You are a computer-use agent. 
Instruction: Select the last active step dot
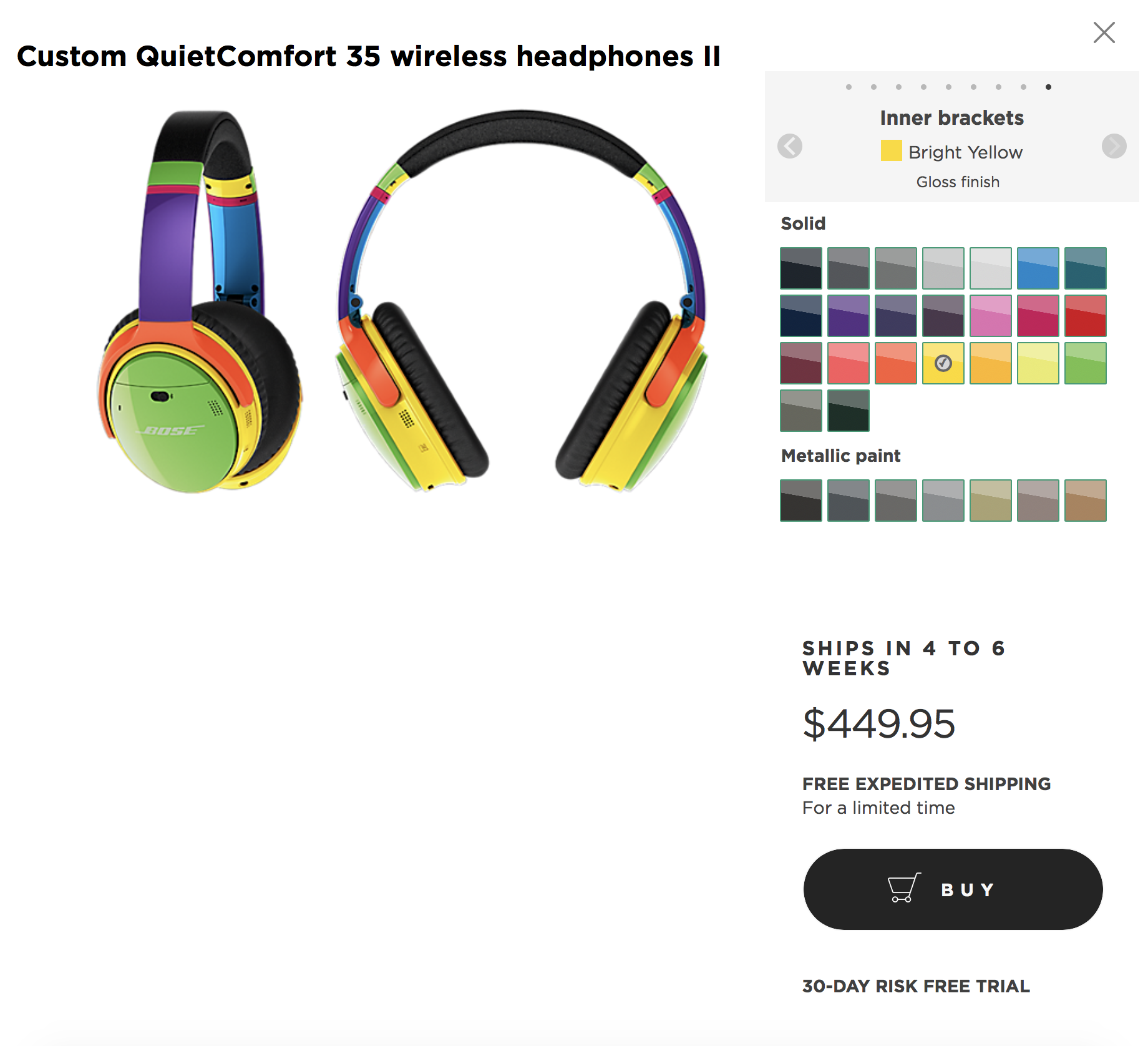point(1048,87)
